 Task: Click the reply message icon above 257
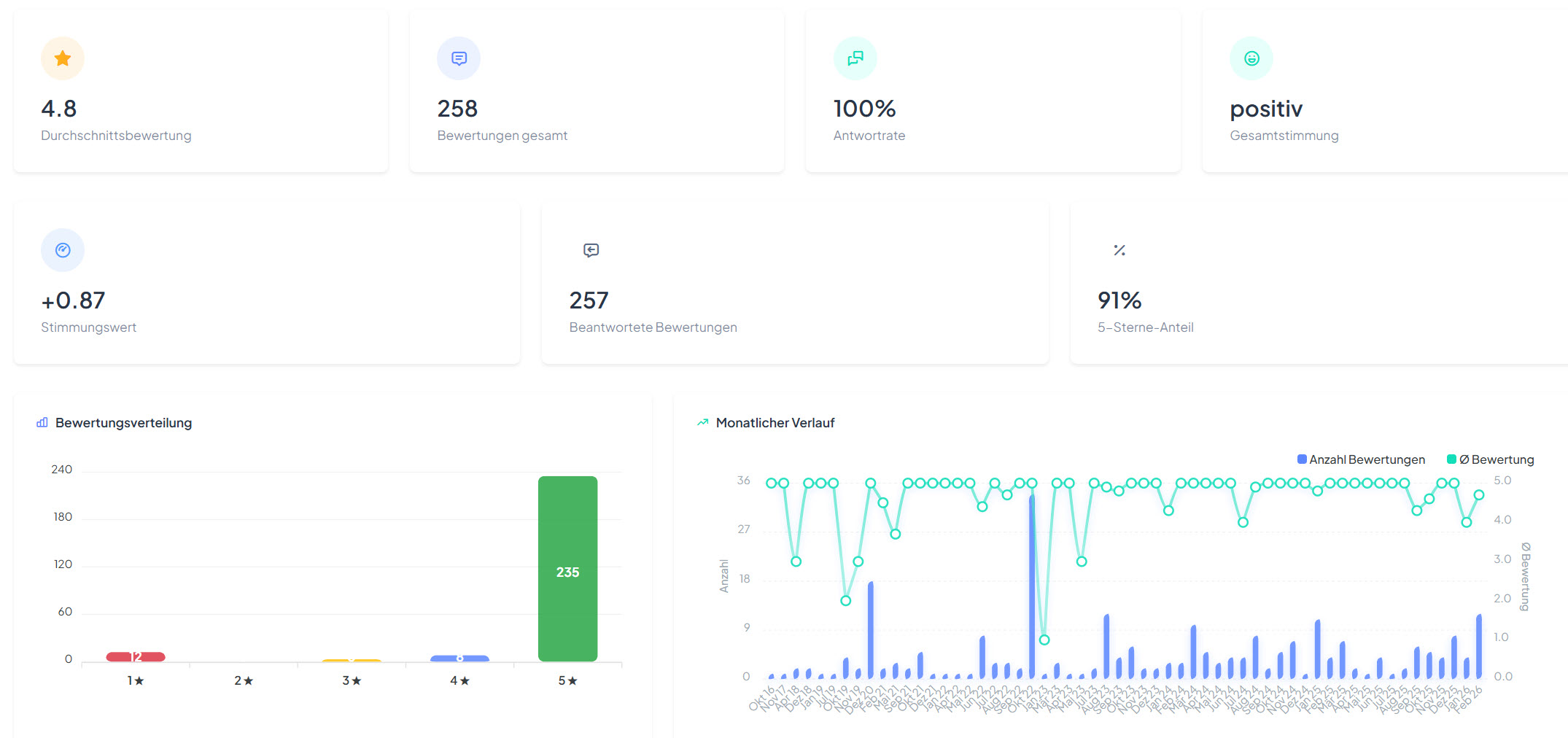tap(591, 250)
